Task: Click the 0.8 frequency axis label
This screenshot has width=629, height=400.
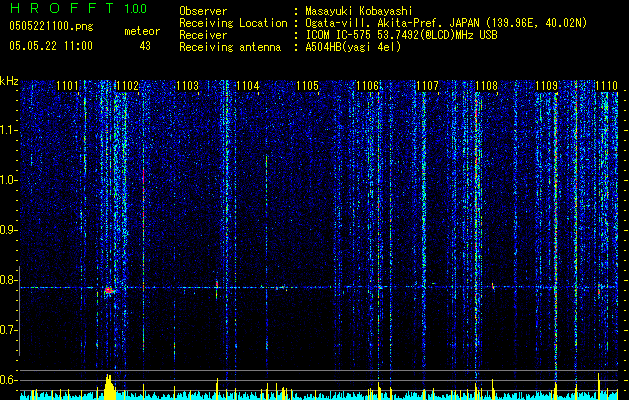Action: 9,280
